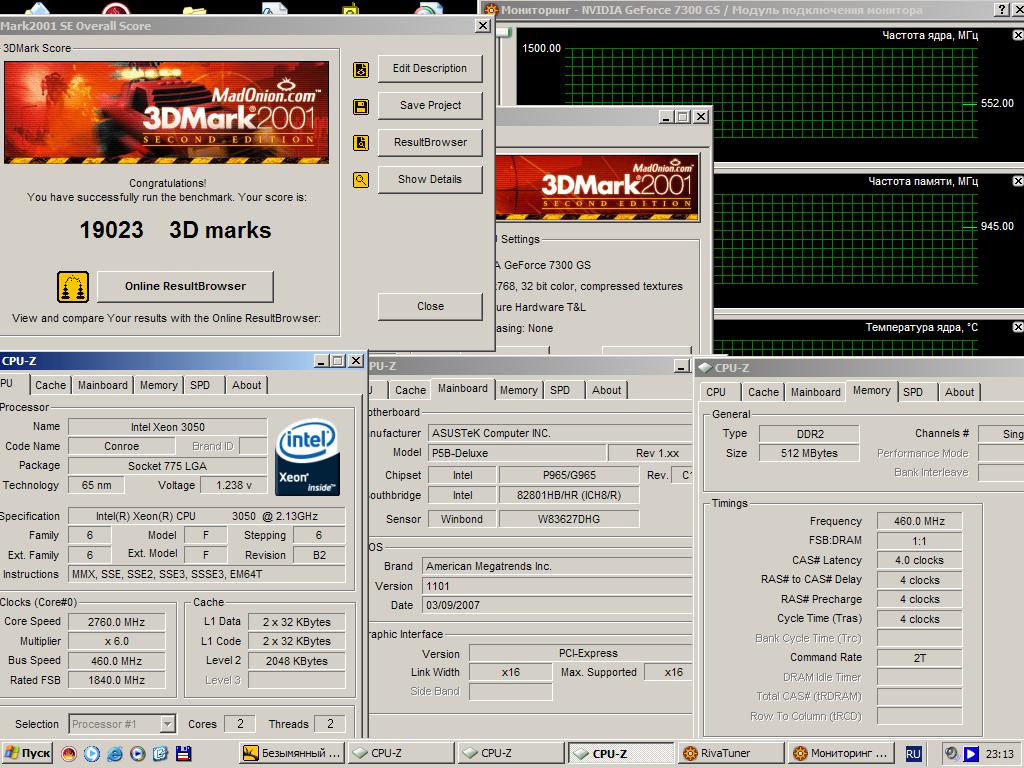Click the CAS# Latency value 4.0 clocks

(x=919, y=560)
